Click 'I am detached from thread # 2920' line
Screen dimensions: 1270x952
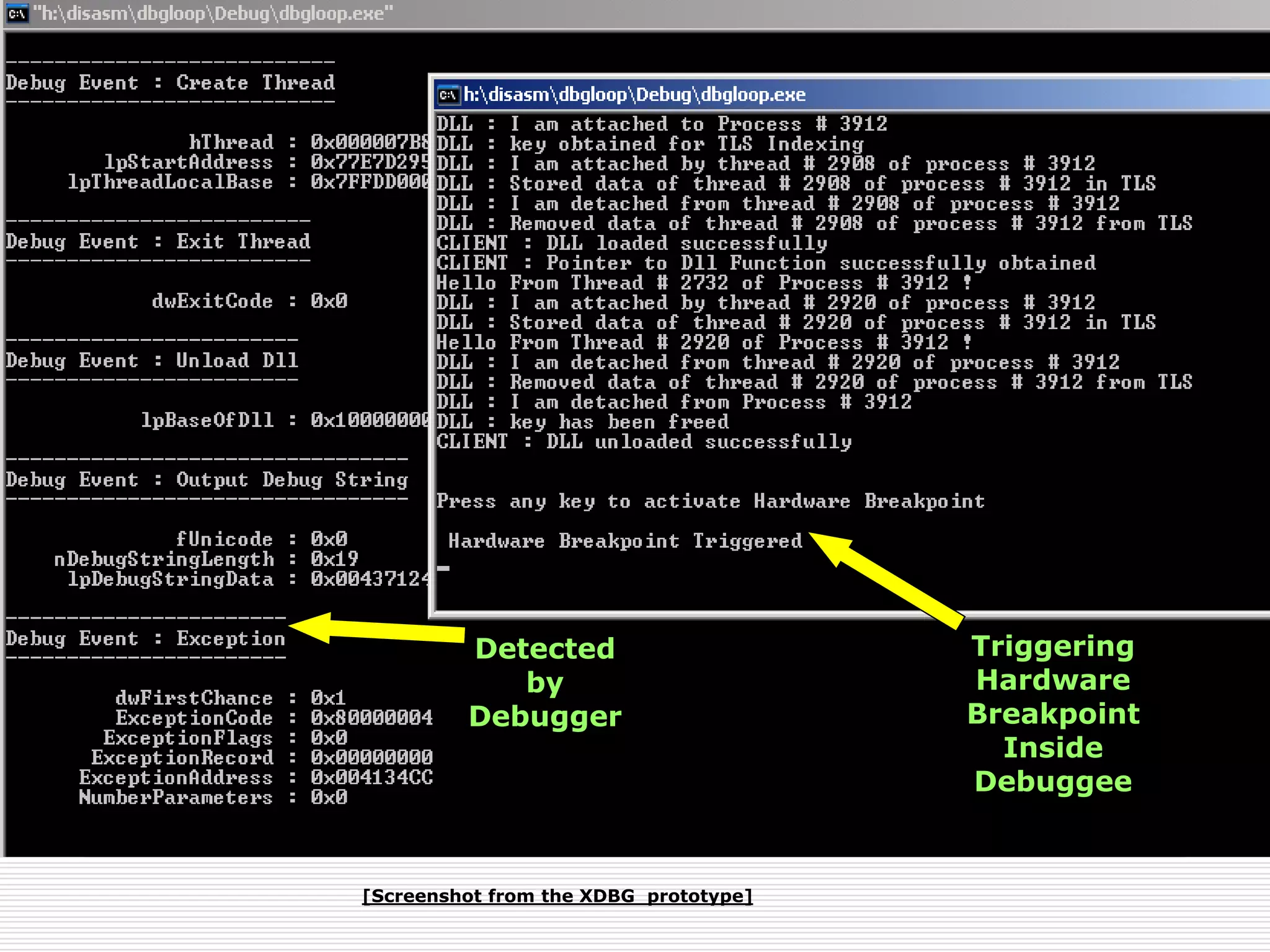(x=778, y=362)
